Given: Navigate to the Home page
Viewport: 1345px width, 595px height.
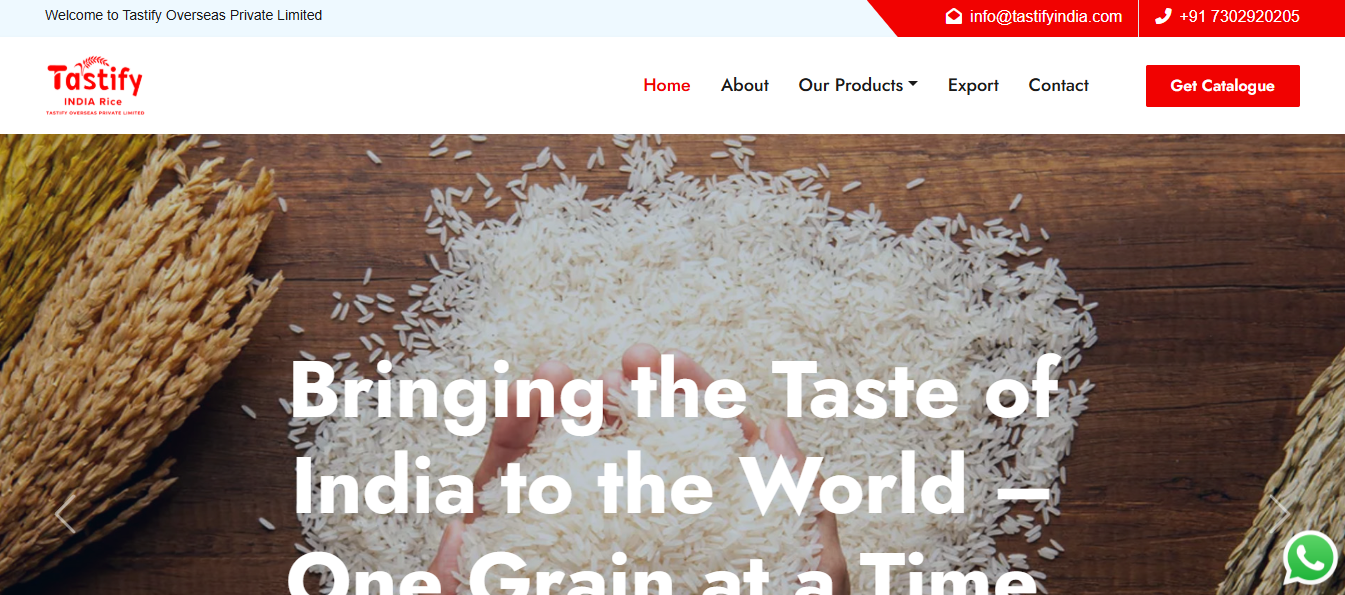Looking at the screenshot, I should click(x=667, y=85).
